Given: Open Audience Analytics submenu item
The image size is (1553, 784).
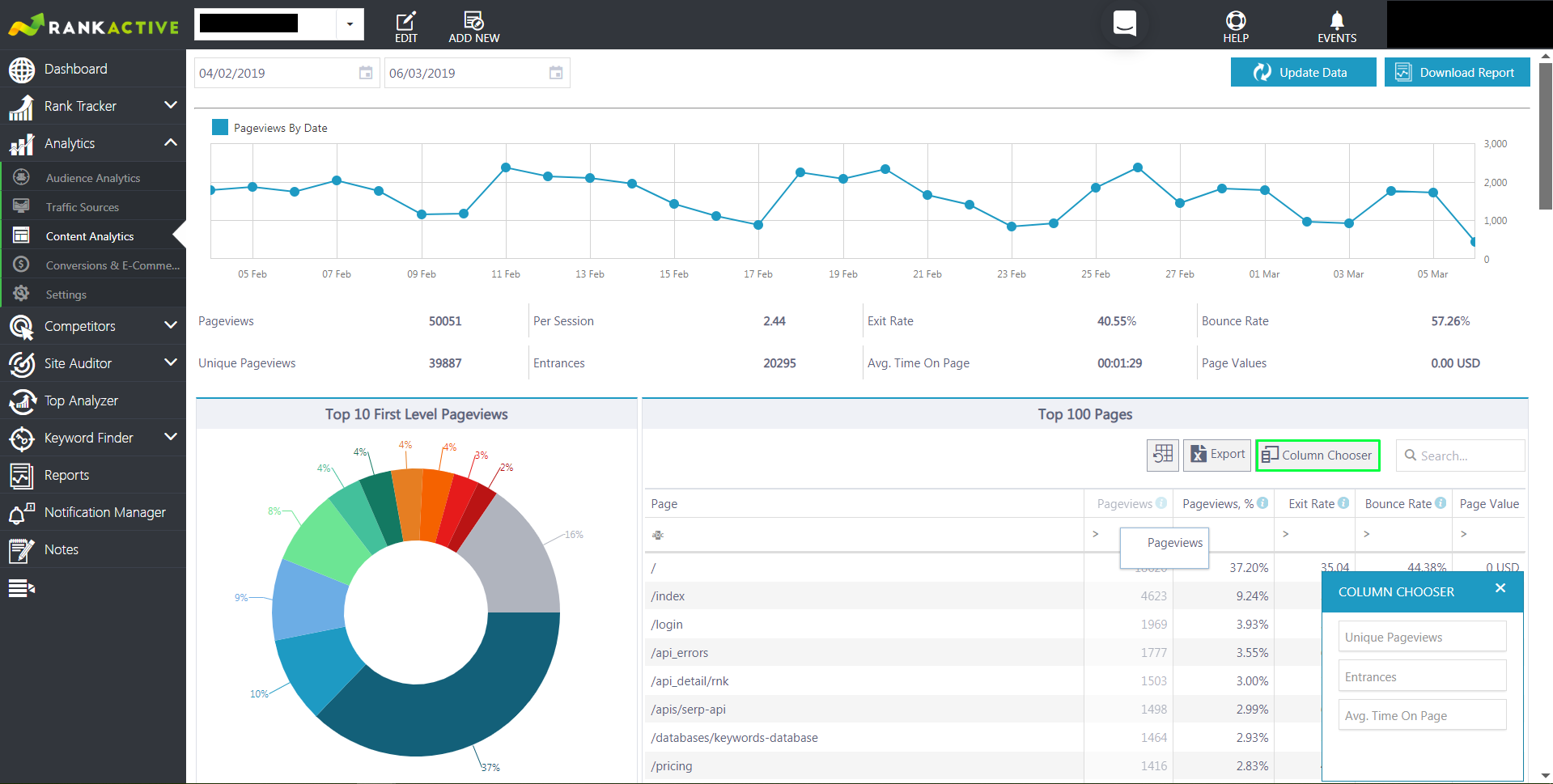Looking at the screenshot, I should [93, 178].
